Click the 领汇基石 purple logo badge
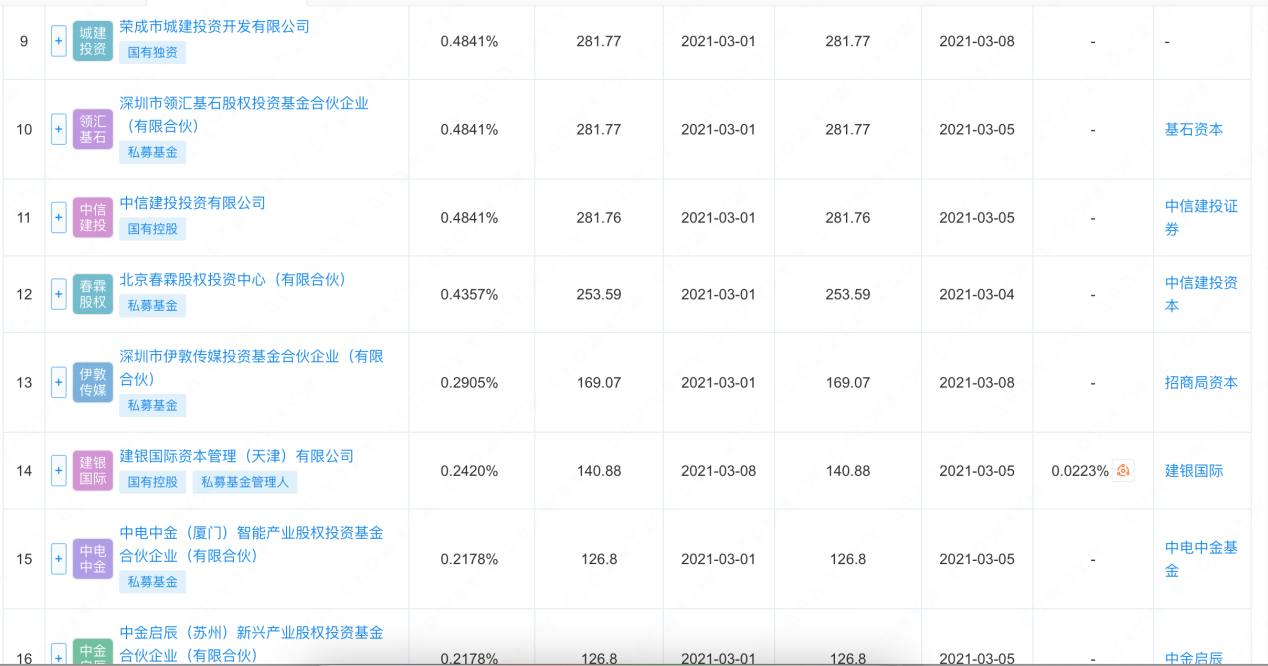This screenshot has width=1268, height=666. point(93,129)
